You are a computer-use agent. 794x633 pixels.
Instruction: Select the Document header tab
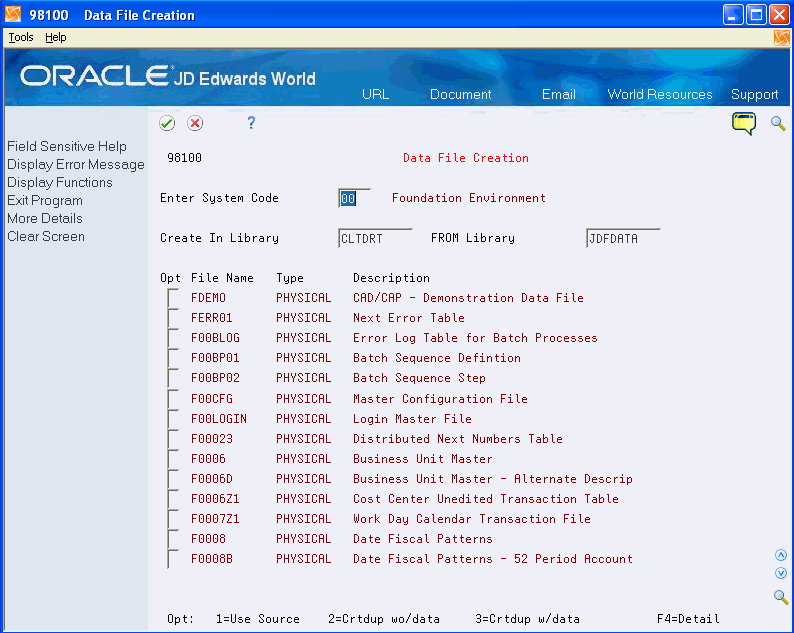[x=460, y=94]
